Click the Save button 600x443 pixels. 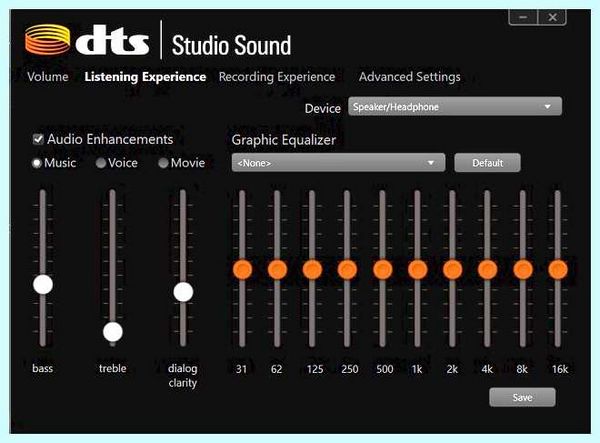(522, 397)
